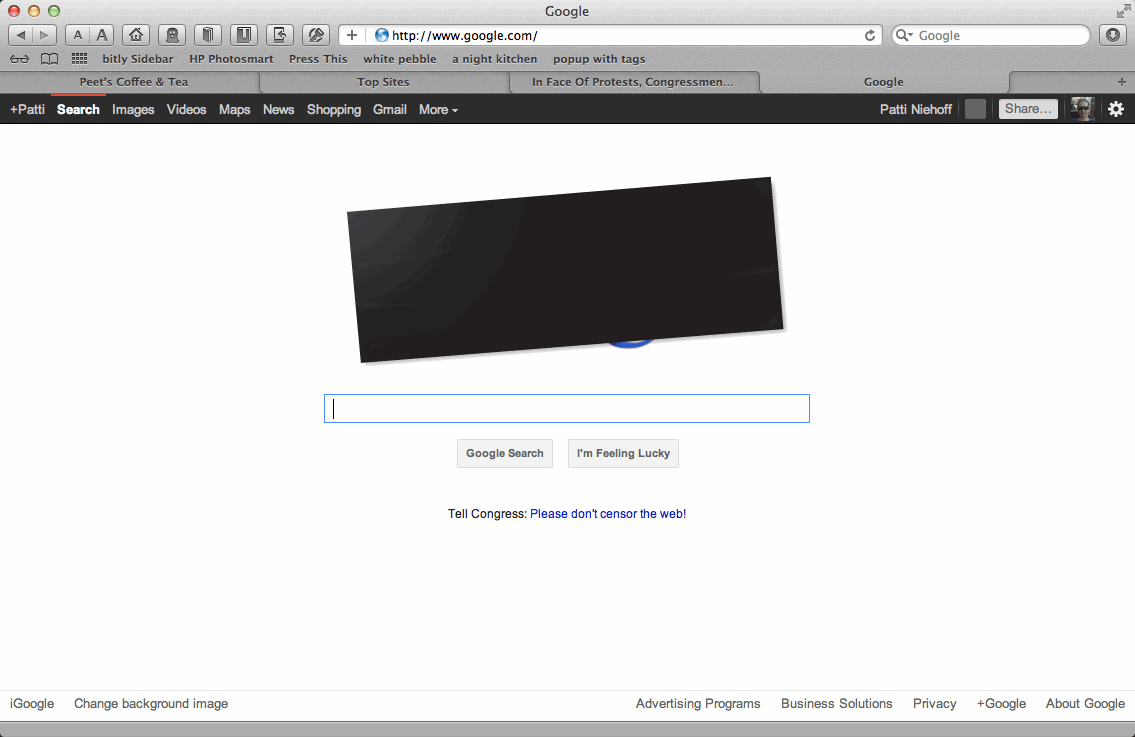Open the Reading List glasses icon
Viewport: 1135px width, 737px height.
tap(20, 59)
